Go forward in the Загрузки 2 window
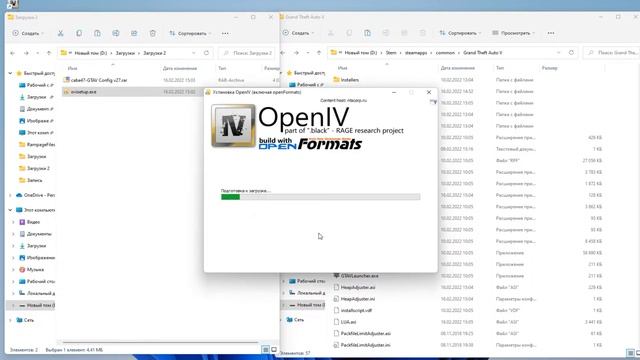Screen dimensions: 640x360 point(26,53)
